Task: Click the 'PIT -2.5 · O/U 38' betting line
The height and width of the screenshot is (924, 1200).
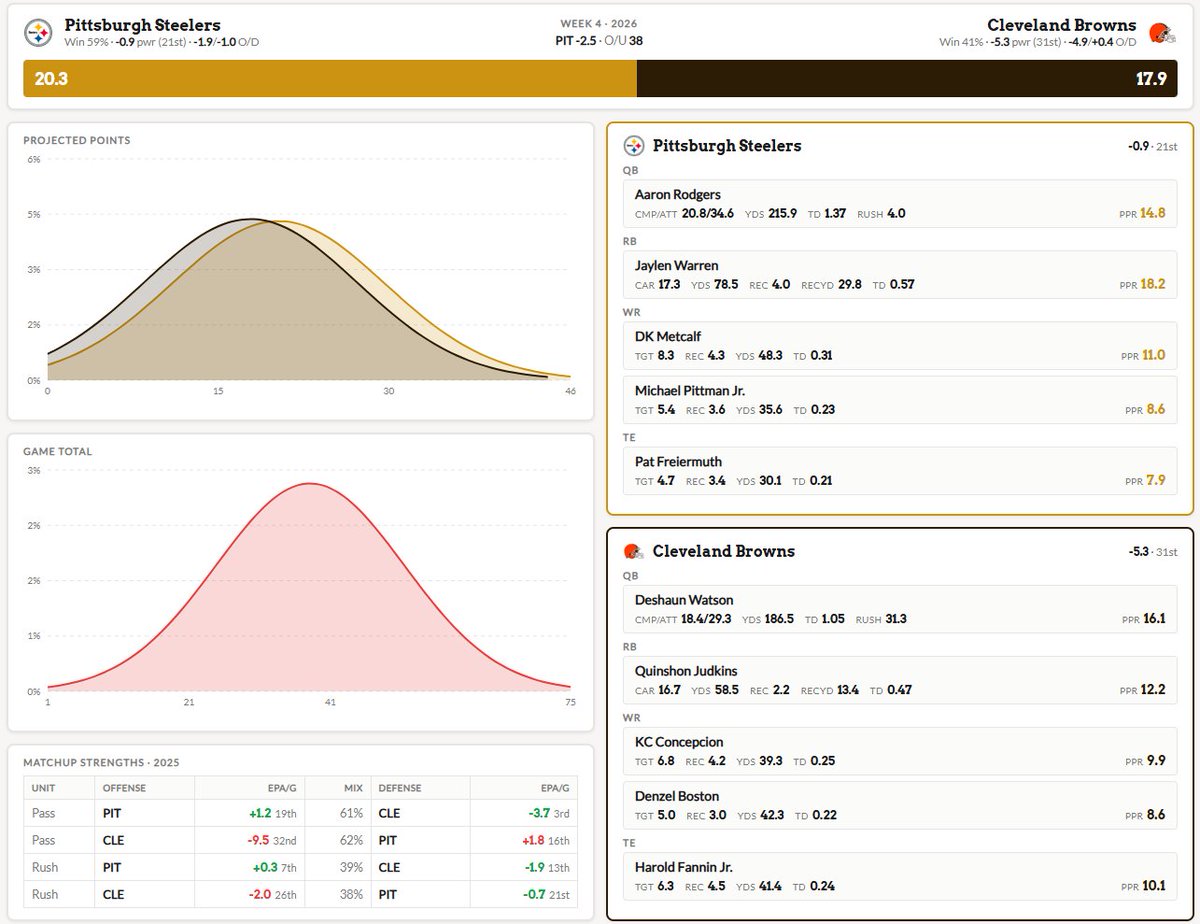Action: 599,41
